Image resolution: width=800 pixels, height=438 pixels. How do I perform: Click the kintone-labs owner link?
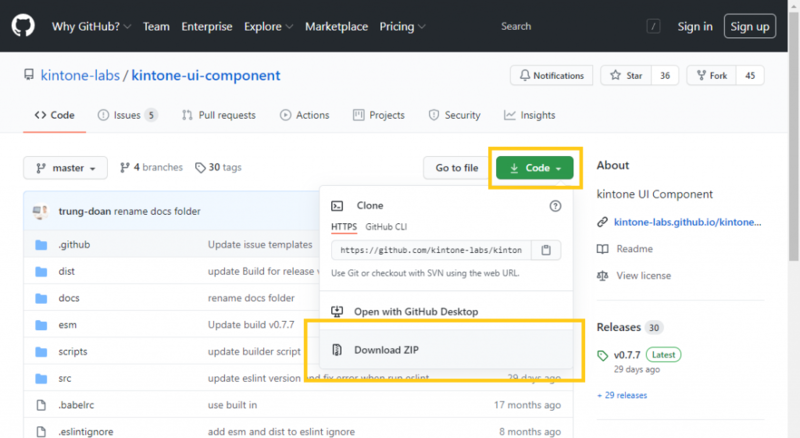pos(80,76)
